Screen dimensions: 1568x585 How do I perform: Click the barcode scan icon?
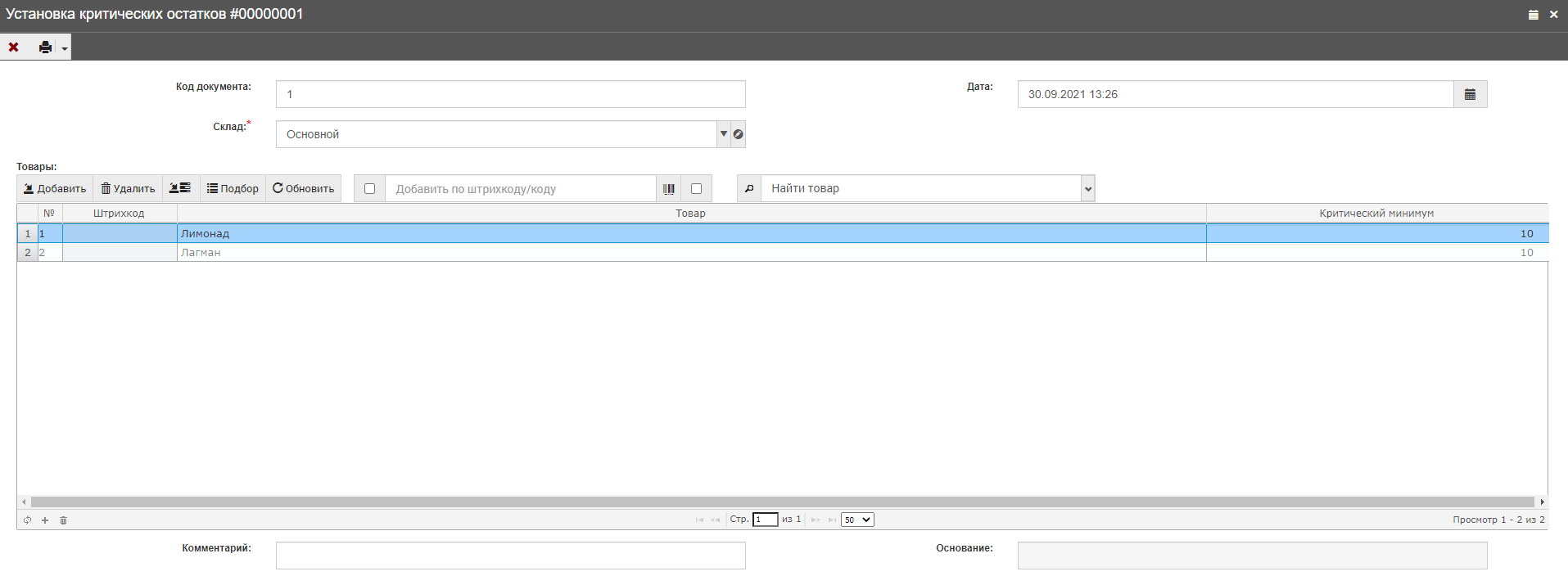(x=669, y=189)
